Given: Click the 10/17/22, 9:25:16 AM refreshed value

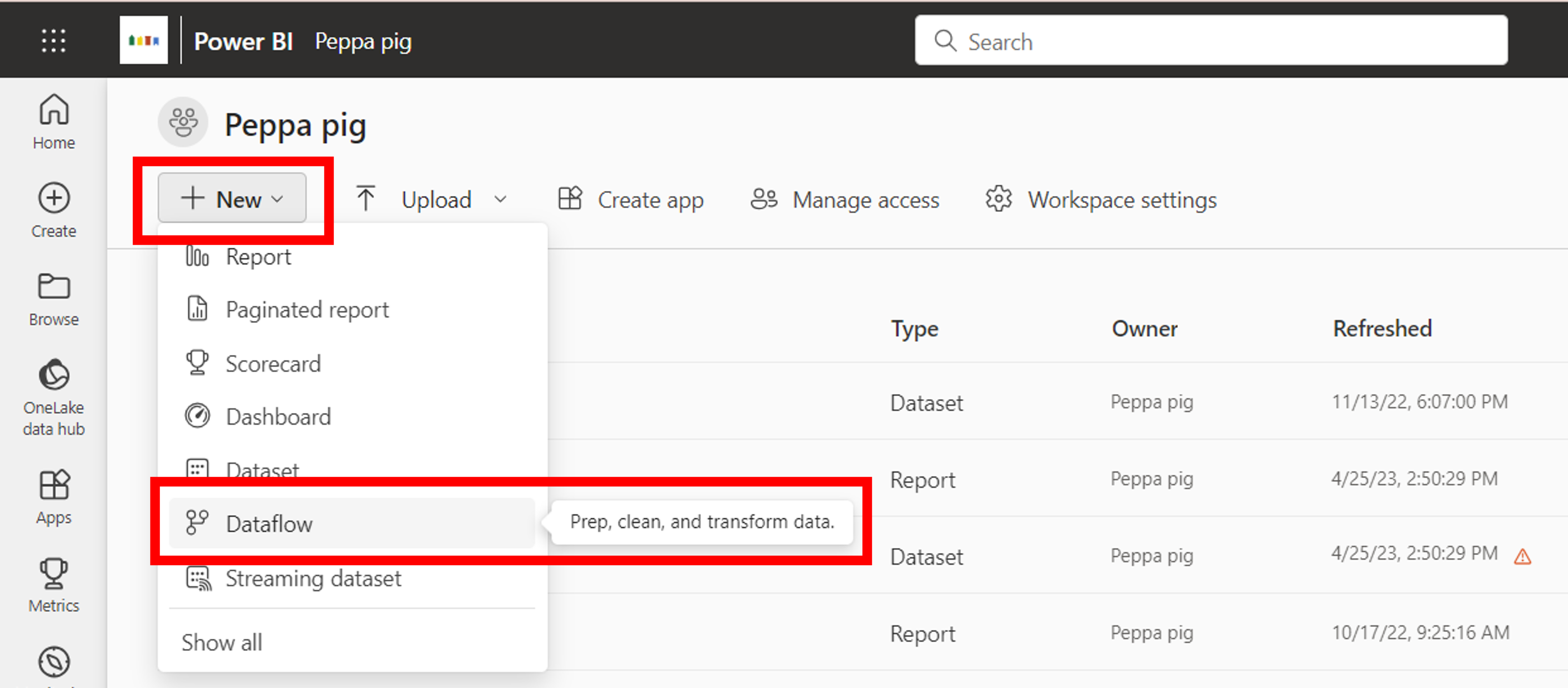Looking at the screenshot, I should [x=1421, y=633].
